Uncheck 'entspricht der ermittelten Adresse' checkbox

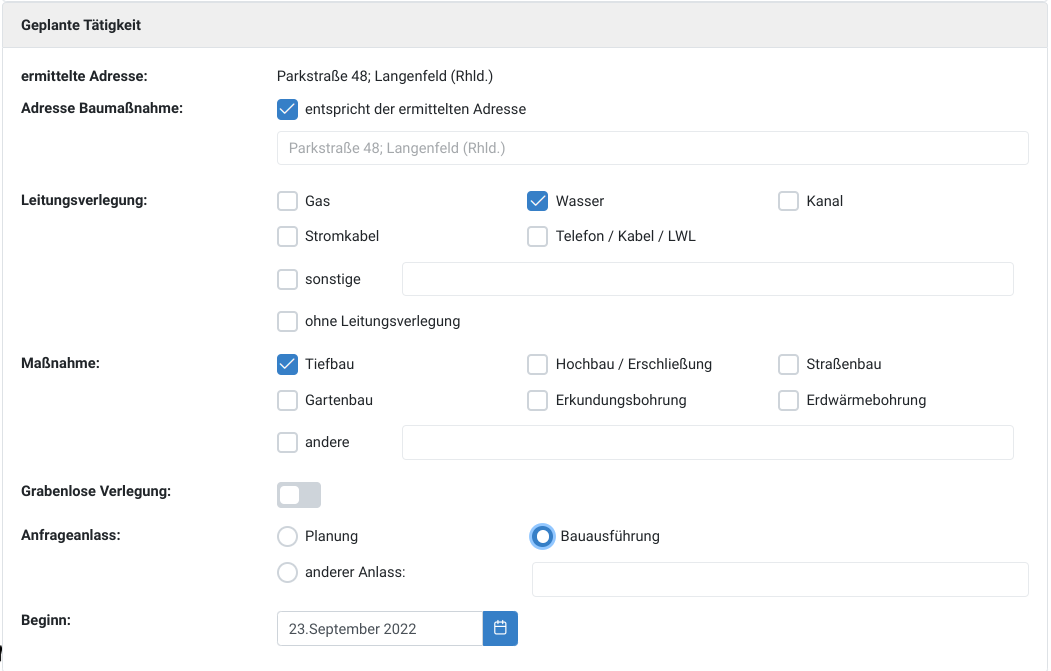288,109
